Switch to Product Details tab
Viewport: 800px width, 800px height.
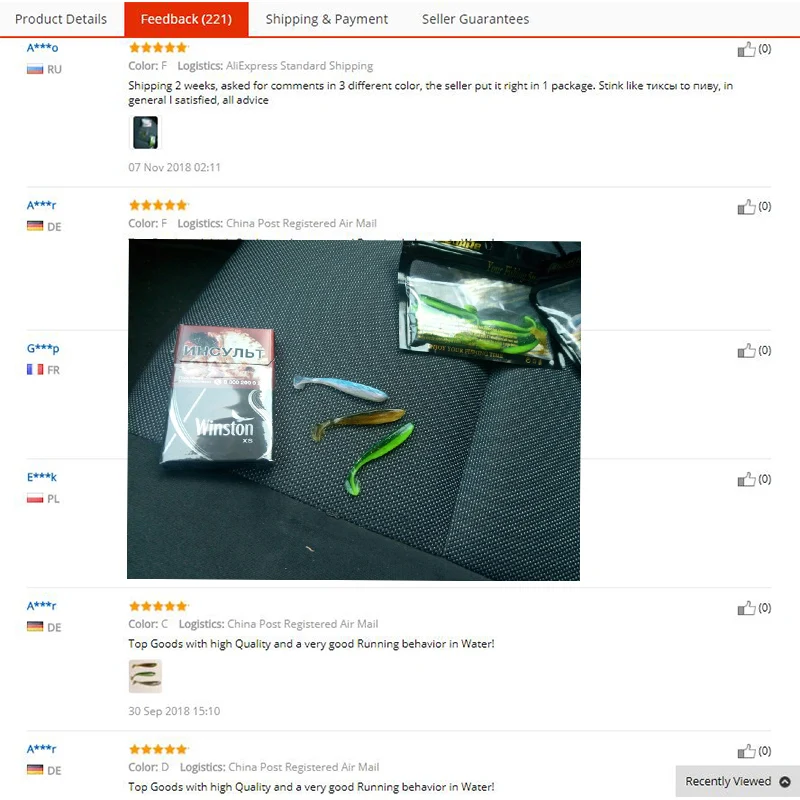(61, 19)
